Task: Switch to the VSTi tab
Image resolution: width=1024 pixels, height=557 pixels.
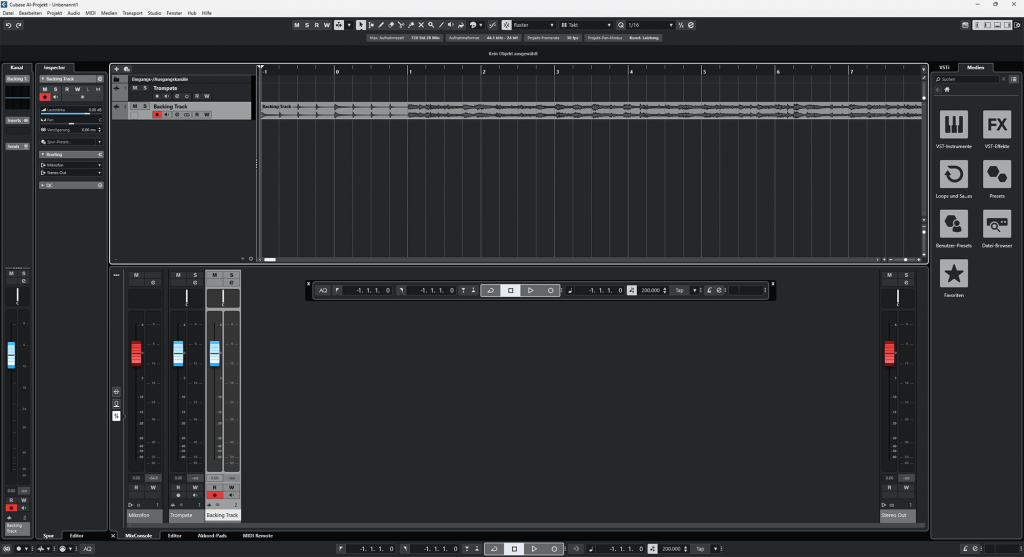Action: coord(944,67)
